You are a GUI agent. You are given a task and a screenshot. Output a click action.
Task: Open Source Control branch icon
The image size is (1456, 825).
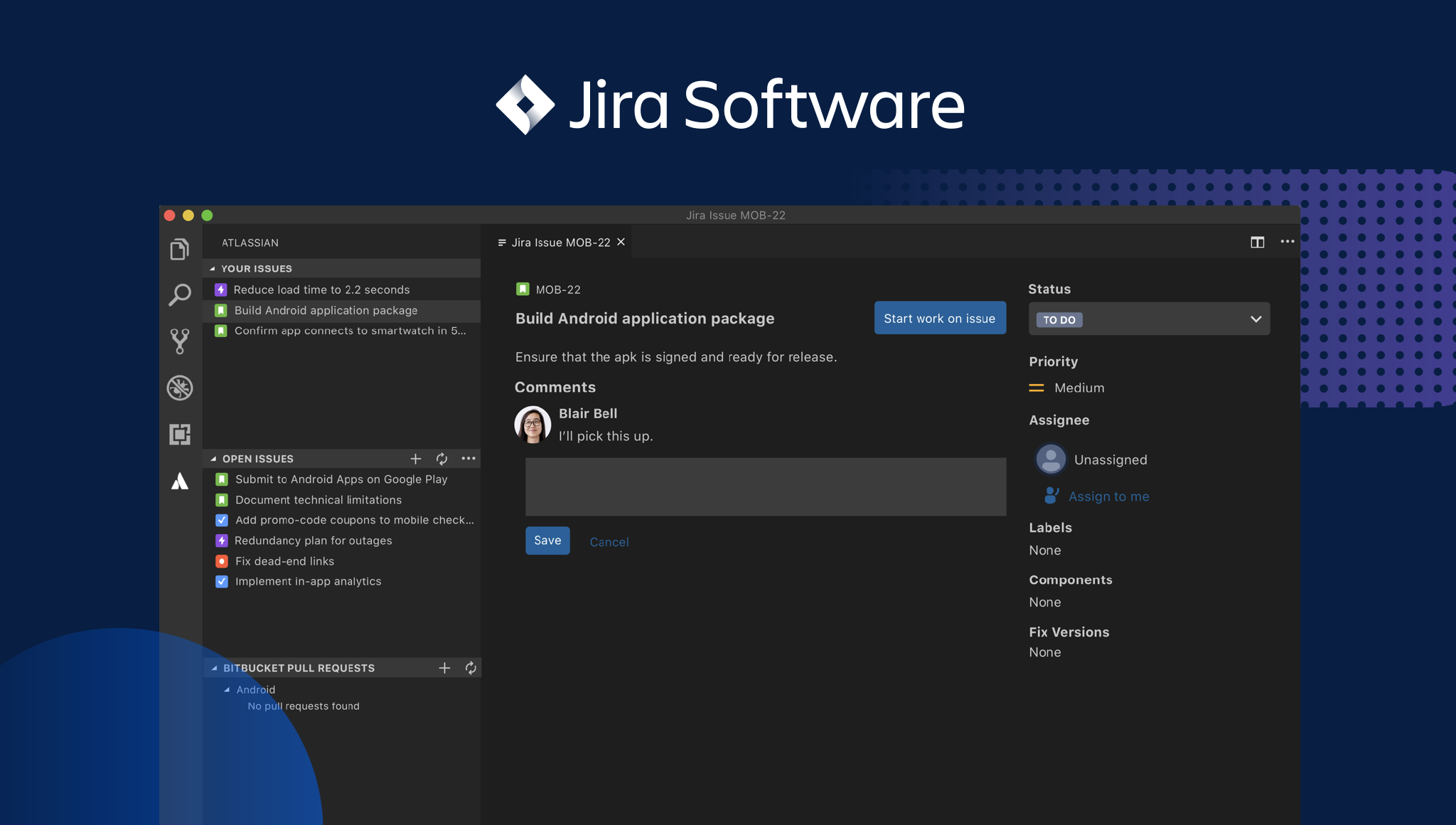pyautogui.click(x=180, y=341)
